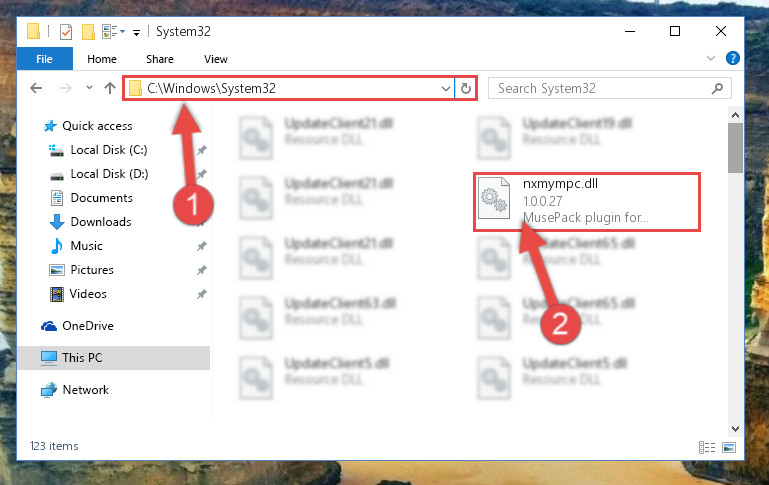Switch to details view icon

(x=707, y=447)
